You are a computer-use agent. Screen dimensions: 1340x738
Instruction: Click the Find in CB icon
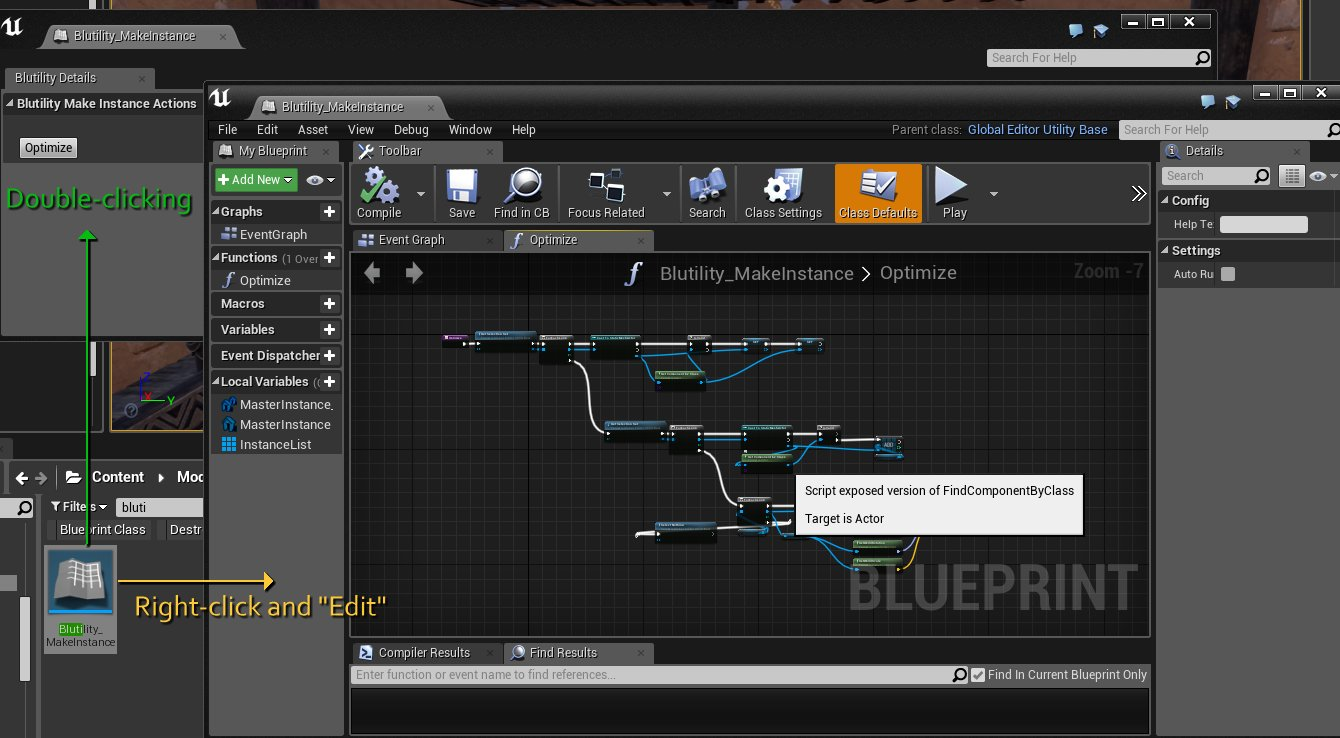click(x=521, y=187)
